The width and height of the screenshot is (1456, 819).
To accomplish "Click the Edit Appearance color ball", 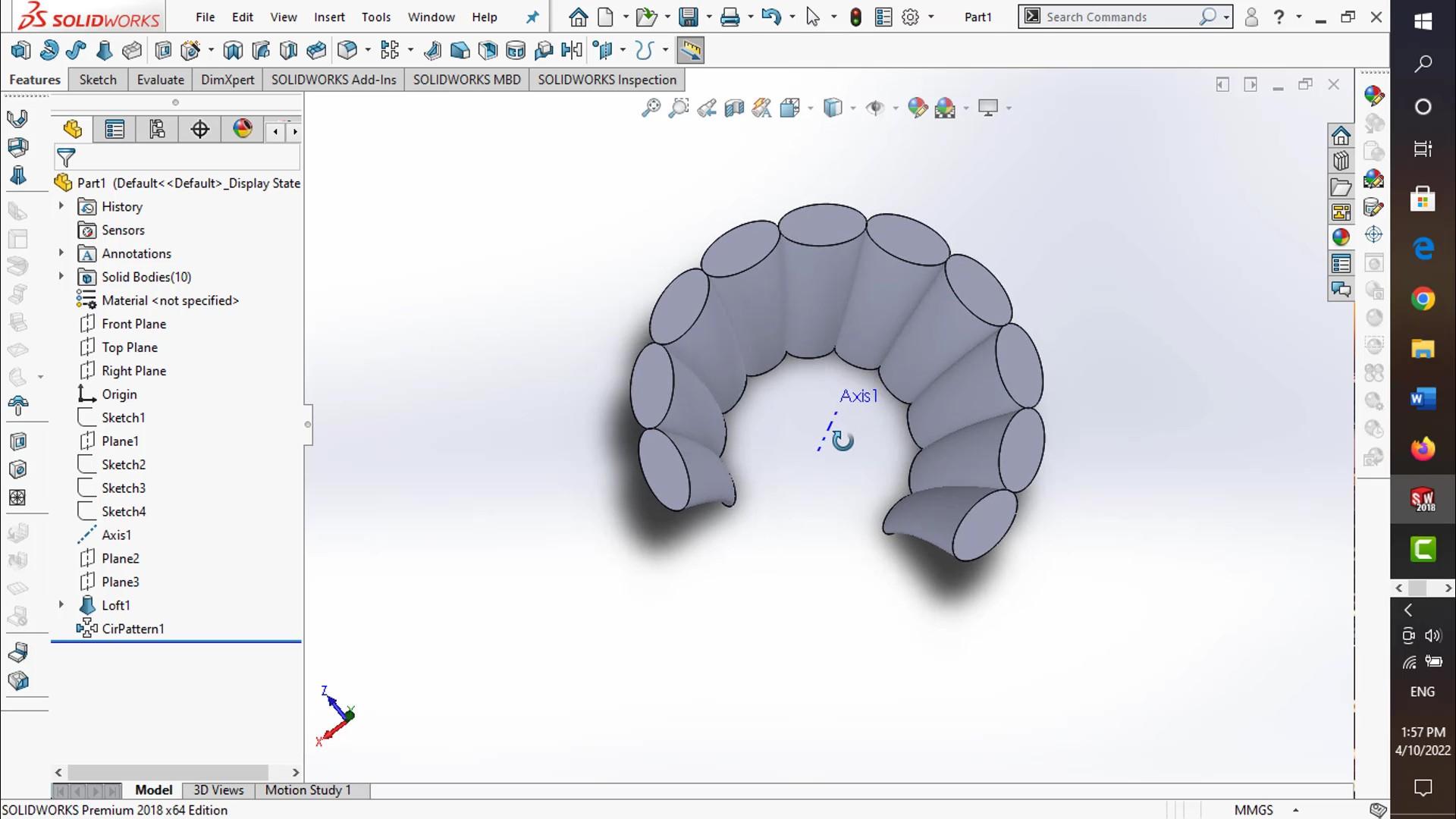I will pos(917,108).
